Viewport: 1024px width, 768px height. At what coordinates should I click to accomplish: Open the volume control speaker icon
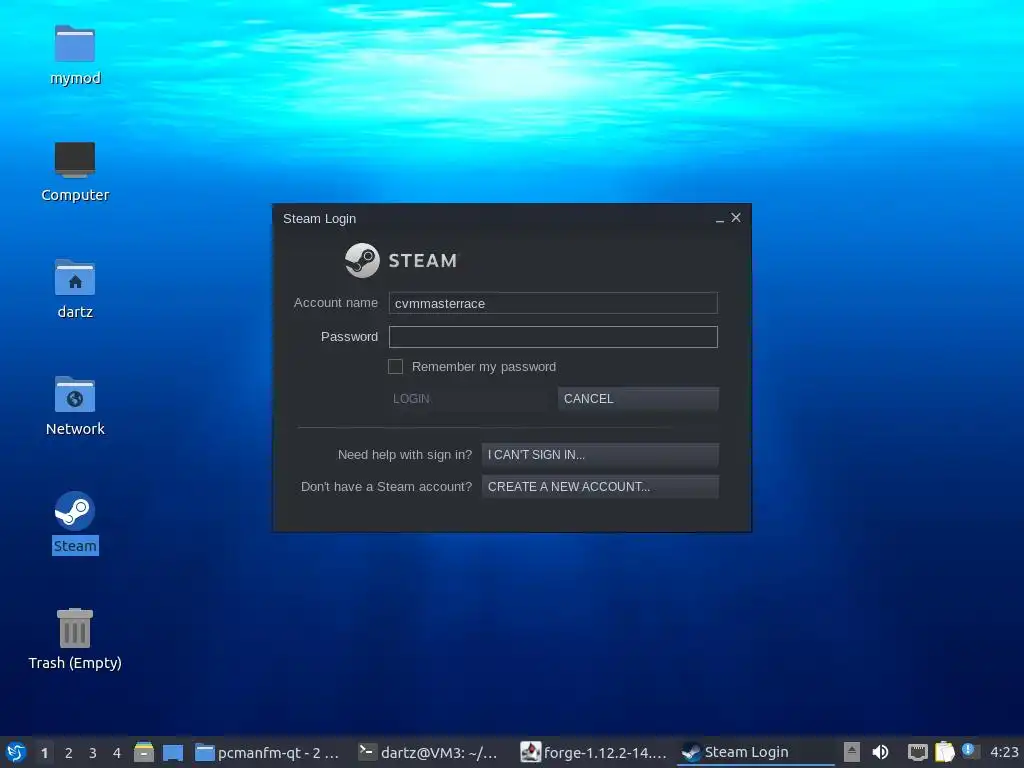tap(880, 752)
